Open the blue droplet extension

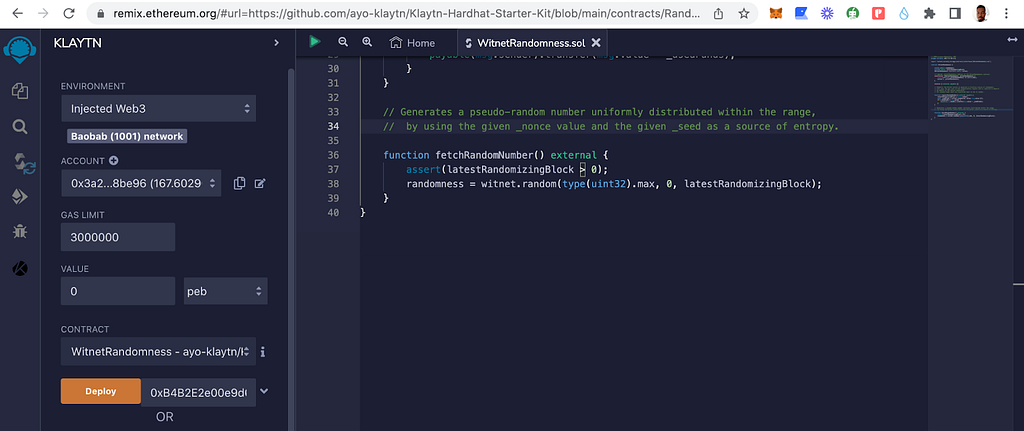click(904, 13)
